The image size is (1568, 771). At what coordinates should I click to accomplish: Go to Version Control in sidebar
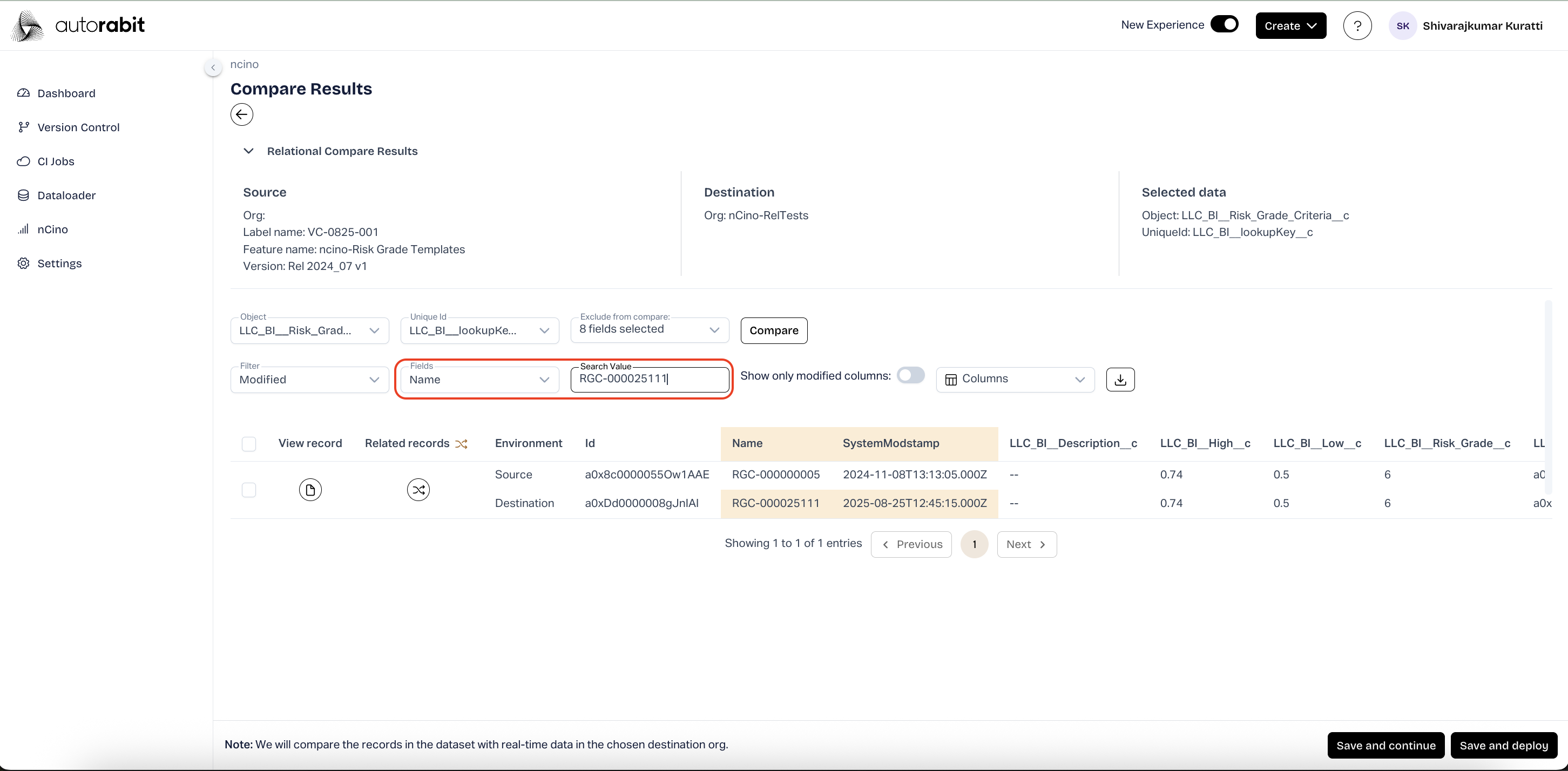point(78,127)
